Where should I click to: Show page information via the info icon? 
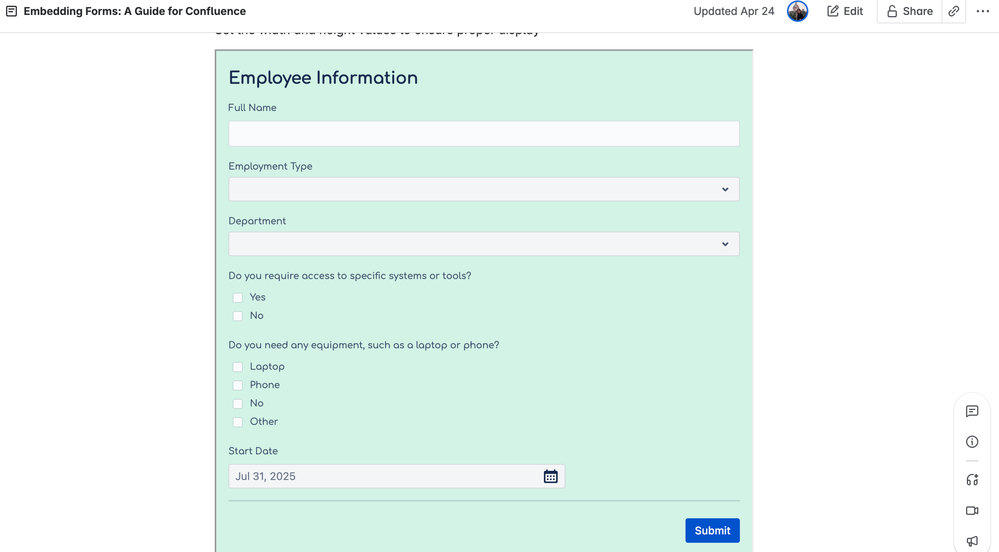click(972, 442)
